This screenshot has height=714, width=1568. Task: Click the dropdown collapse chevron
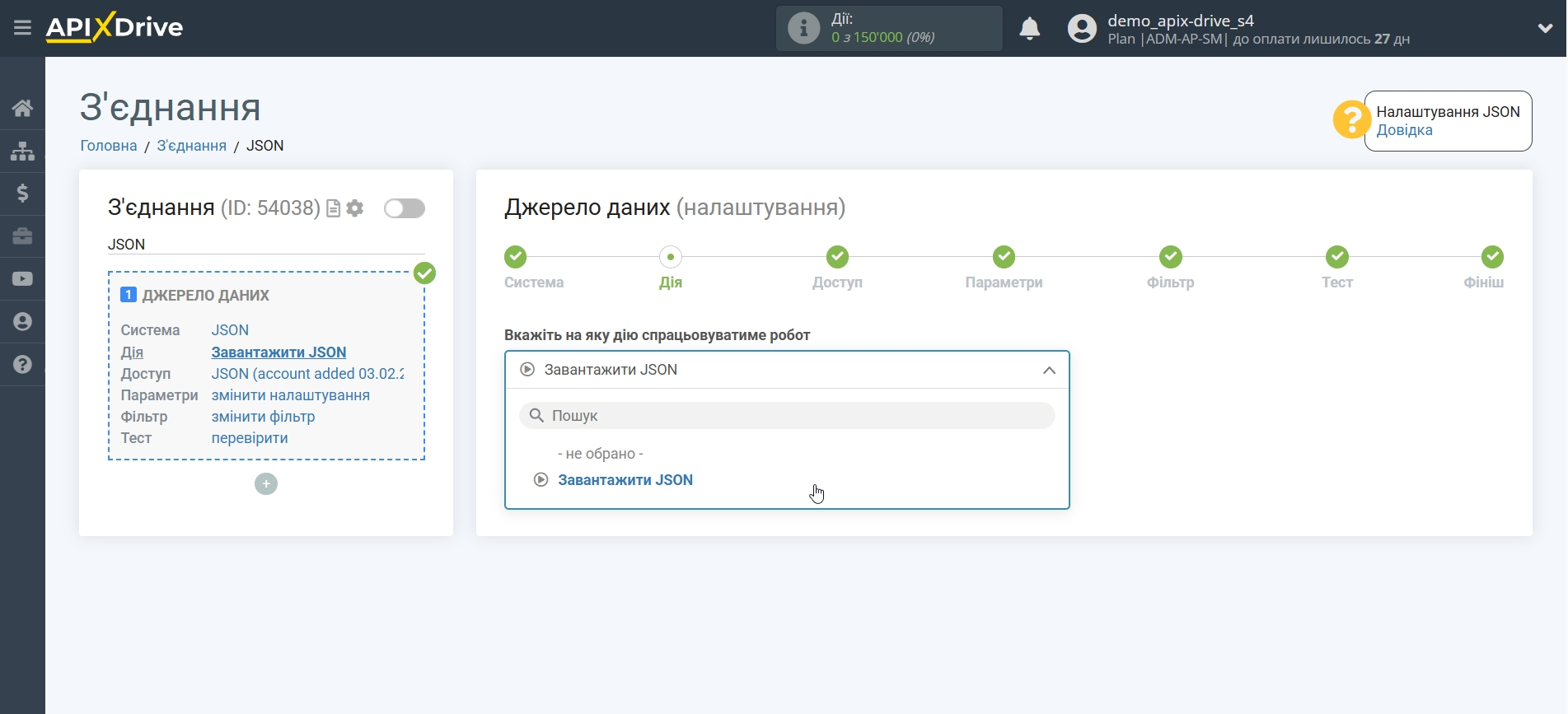(1049, 371)
